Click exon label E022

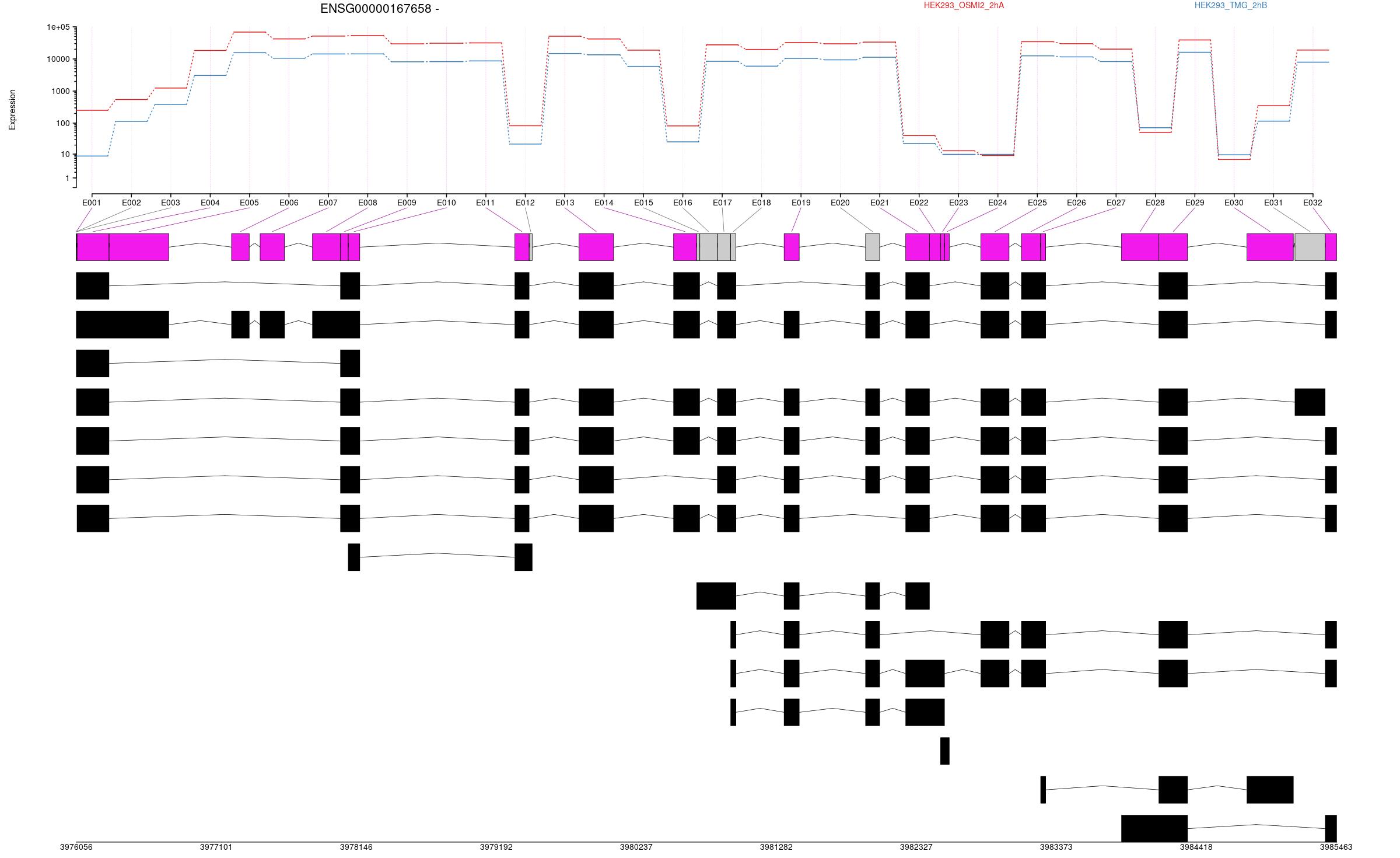(x=919, y=203)
